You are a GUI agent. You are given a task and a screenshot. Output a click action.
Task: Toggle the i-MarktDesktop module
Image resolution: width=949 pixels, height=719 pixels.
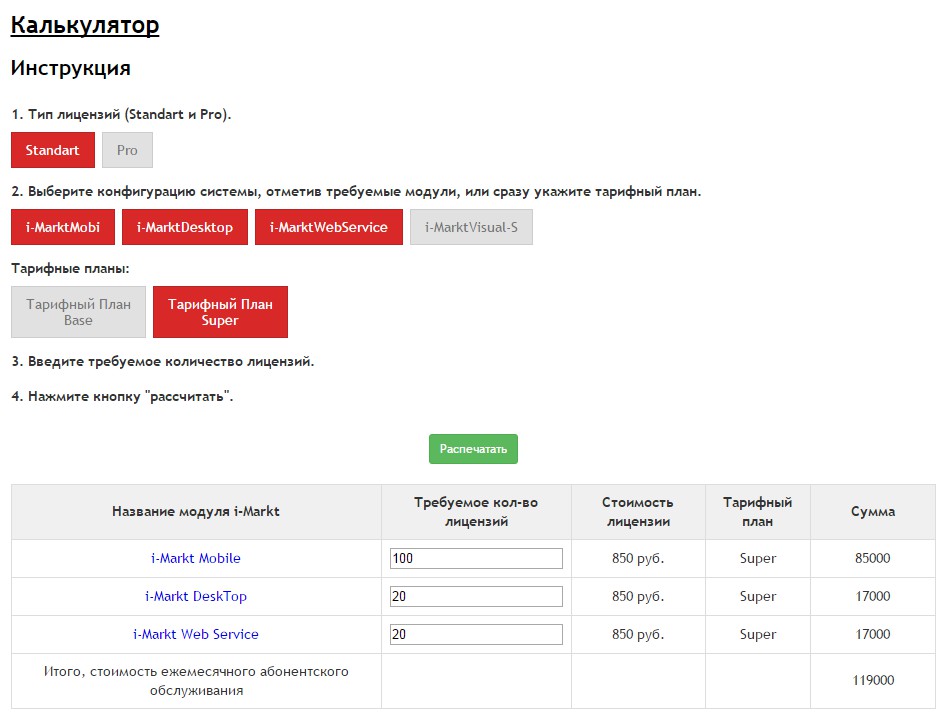coord(185,227)
